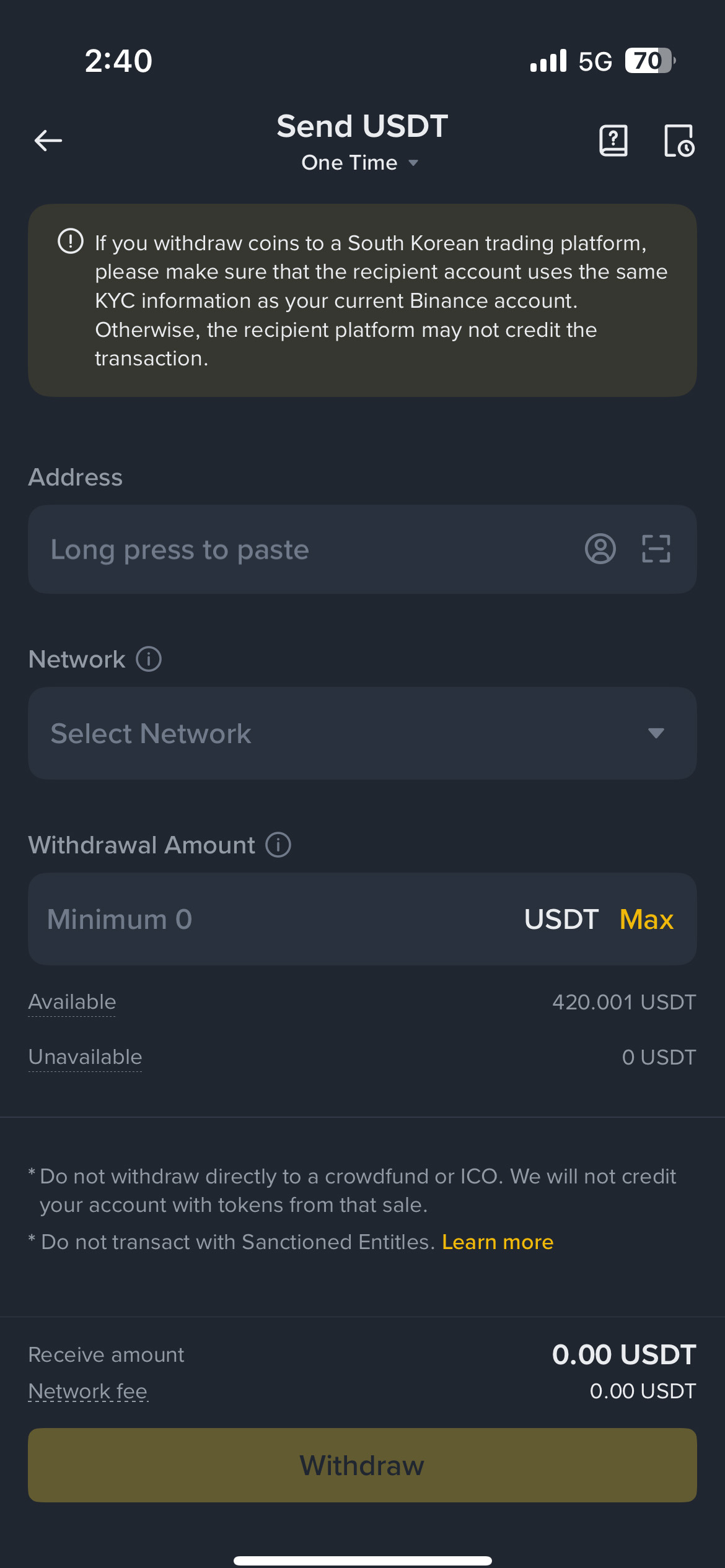Tap the back arrow icon
Image resolution: width=725 pixels, height=1568 pixels.
pos(48,141)
